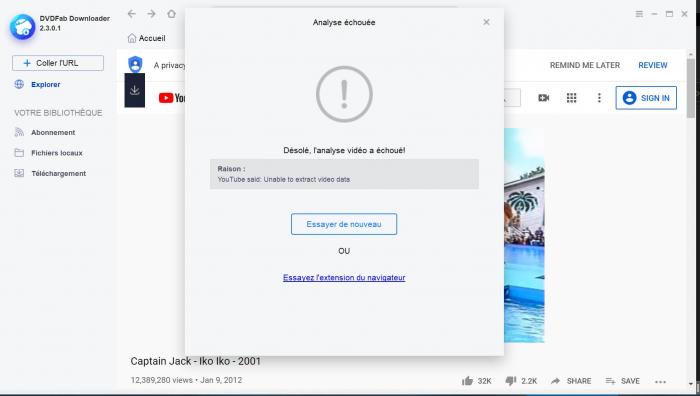Click the Coller l'URL button
This screenshot has height=396, width=700.
tap(58, 63)
